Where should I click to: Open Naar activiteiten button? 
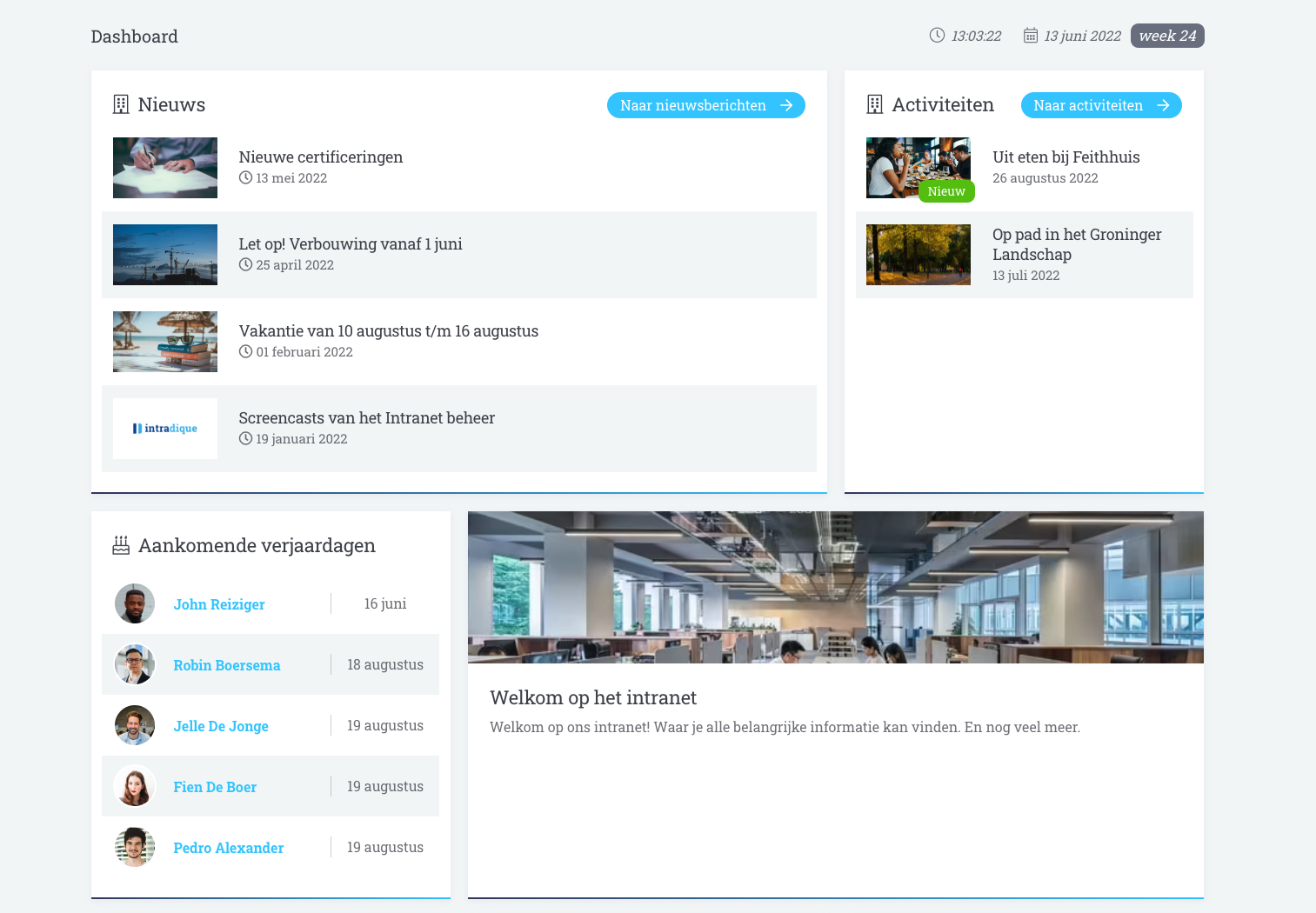[x=1101, y=105]
